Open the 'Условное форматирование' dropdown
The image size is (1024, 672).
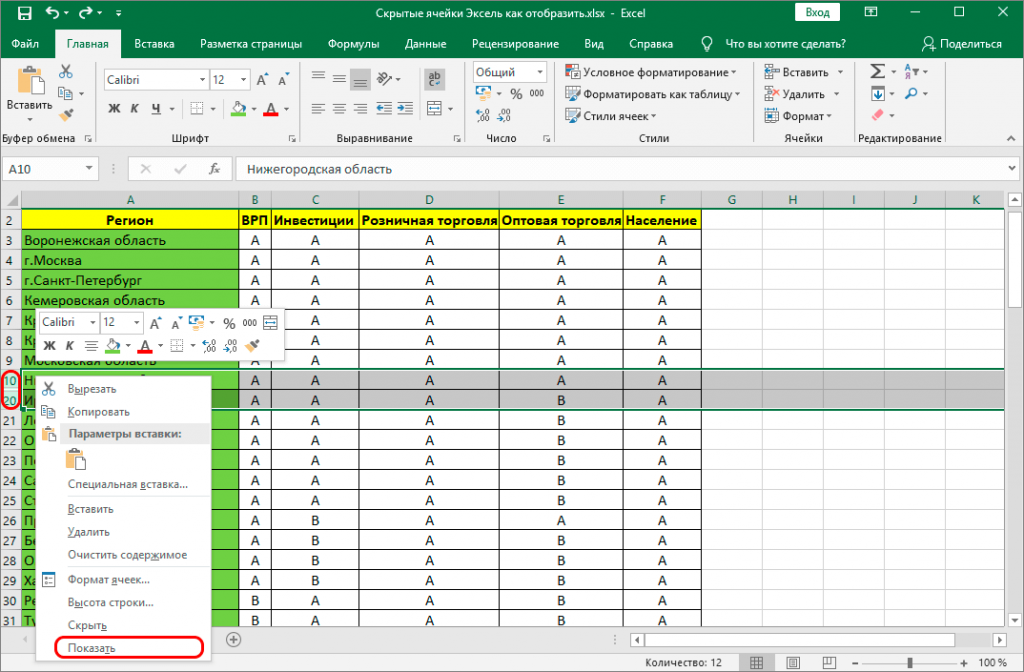click(650, 72)
